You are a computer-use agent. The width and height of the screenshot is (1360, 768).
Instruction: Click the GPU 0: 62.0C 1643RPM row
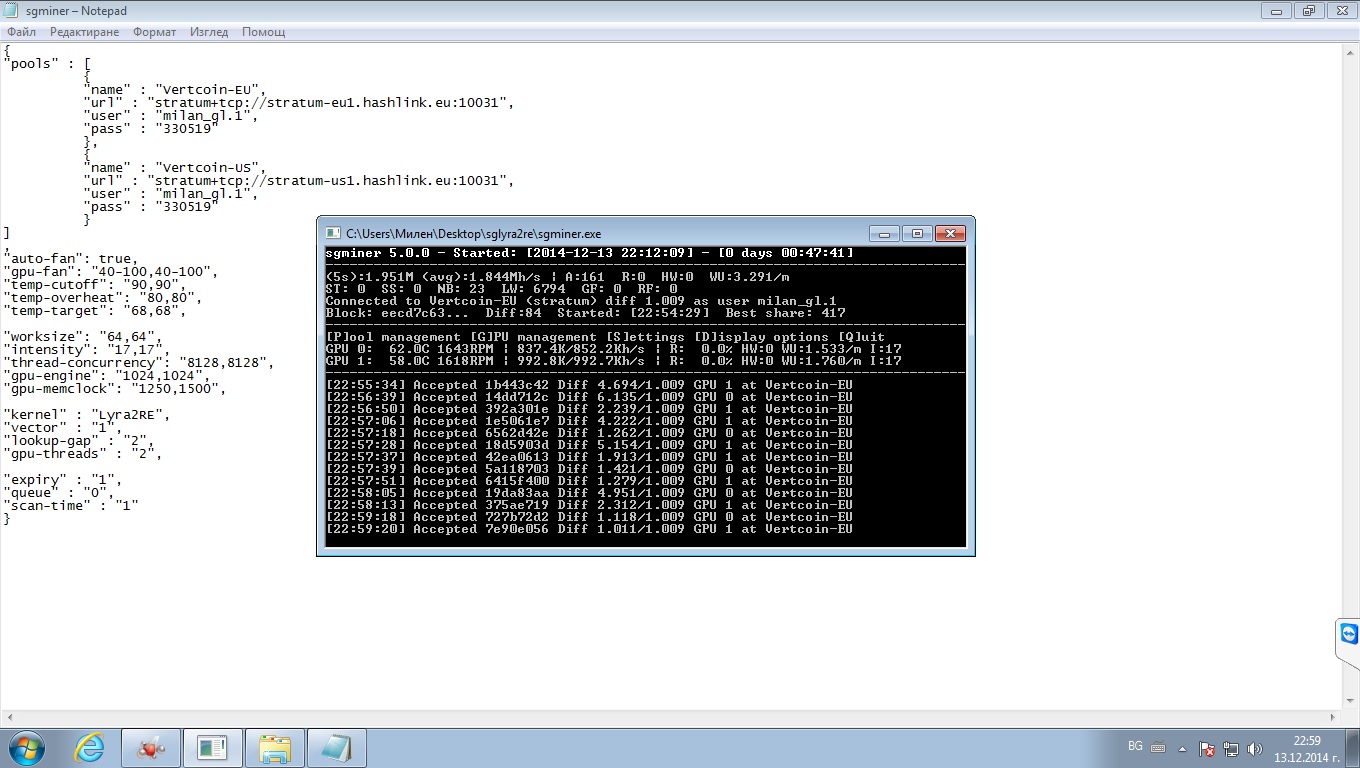coord(614,349)
